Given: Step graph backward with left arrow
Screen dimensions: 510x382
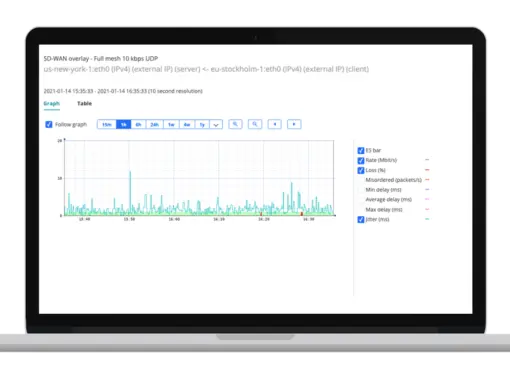Looking at the screenshot, I should point(275,124).
